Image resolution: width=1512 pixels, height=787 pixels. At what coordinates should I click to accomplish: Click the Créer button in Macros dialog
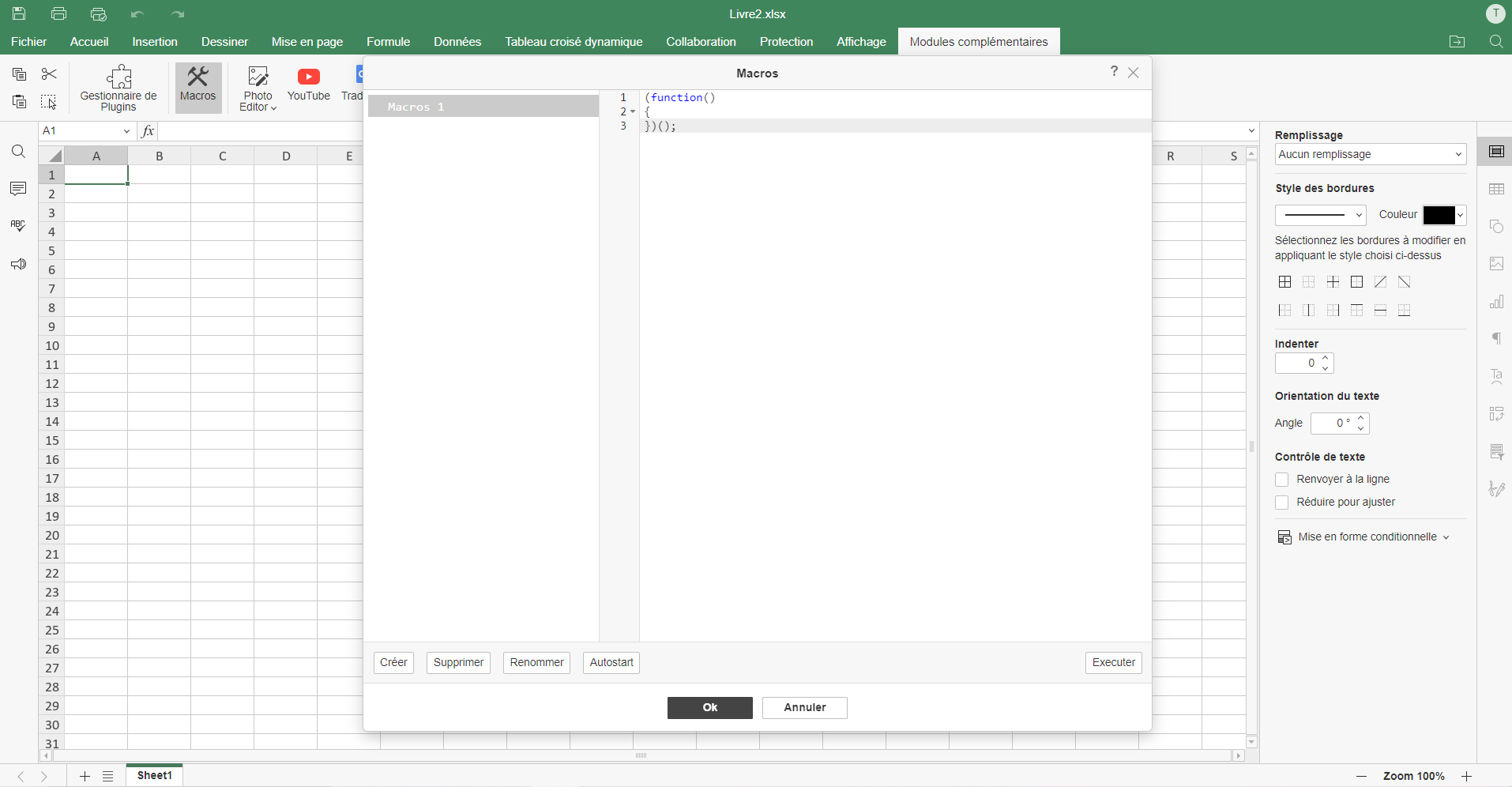tap(393, 663)
